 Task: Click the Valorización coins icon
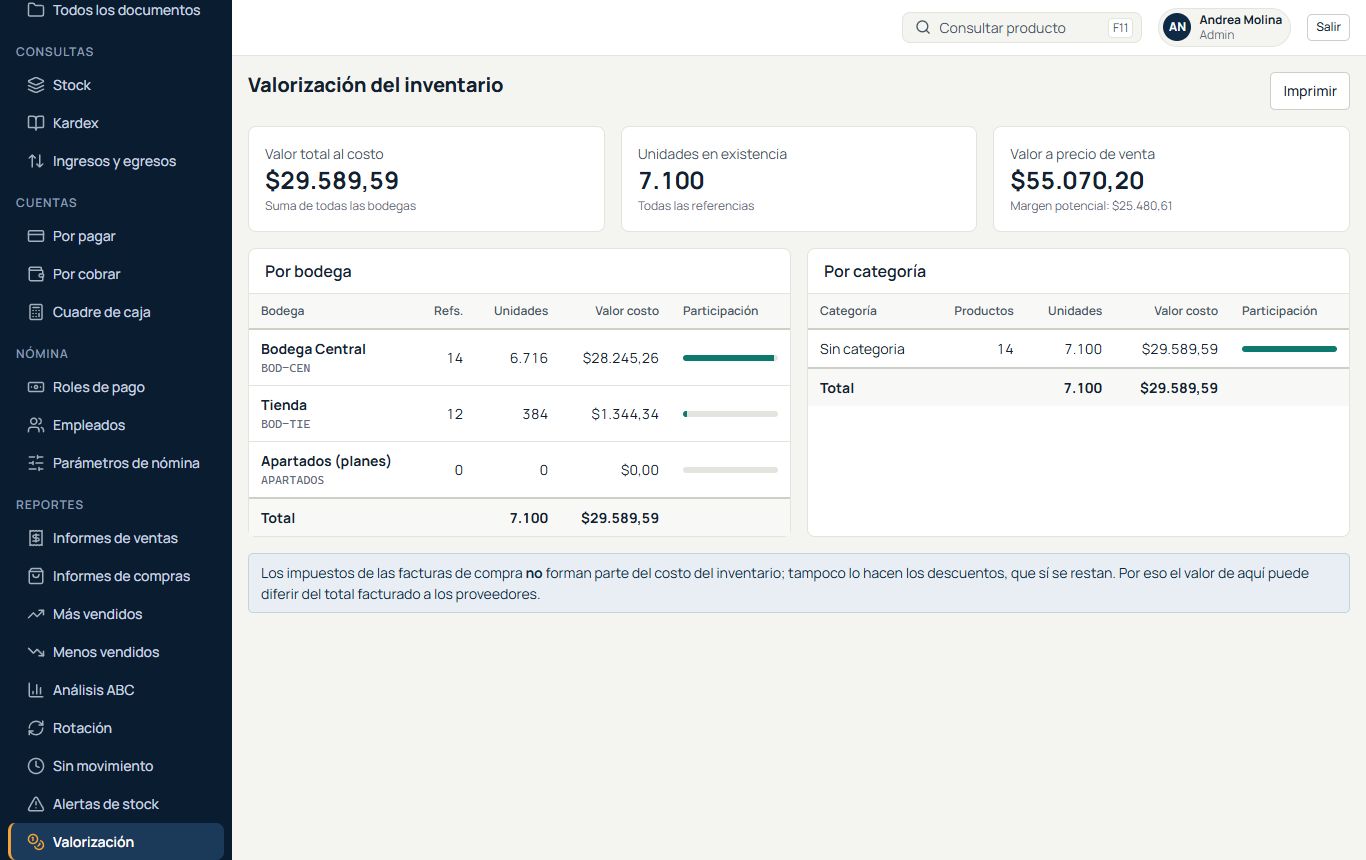(x=36, y=842)
